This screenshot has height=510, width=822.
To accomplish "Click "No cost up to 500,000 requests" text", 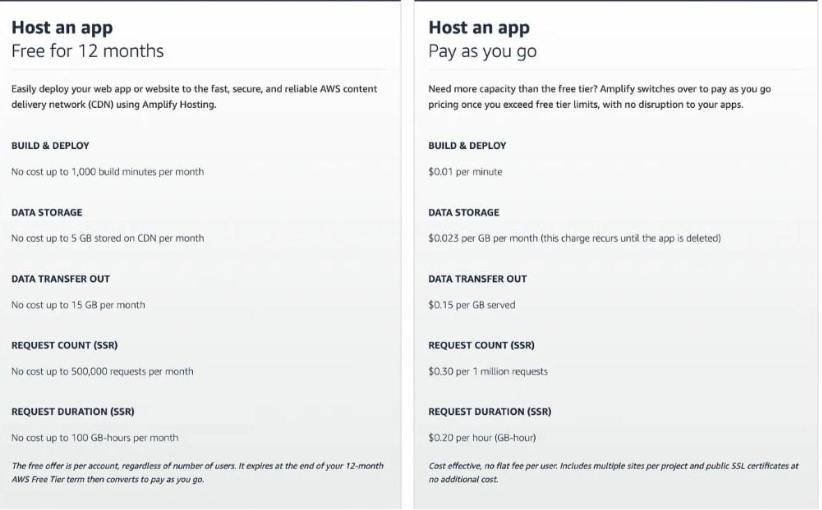I will [102, 371].
